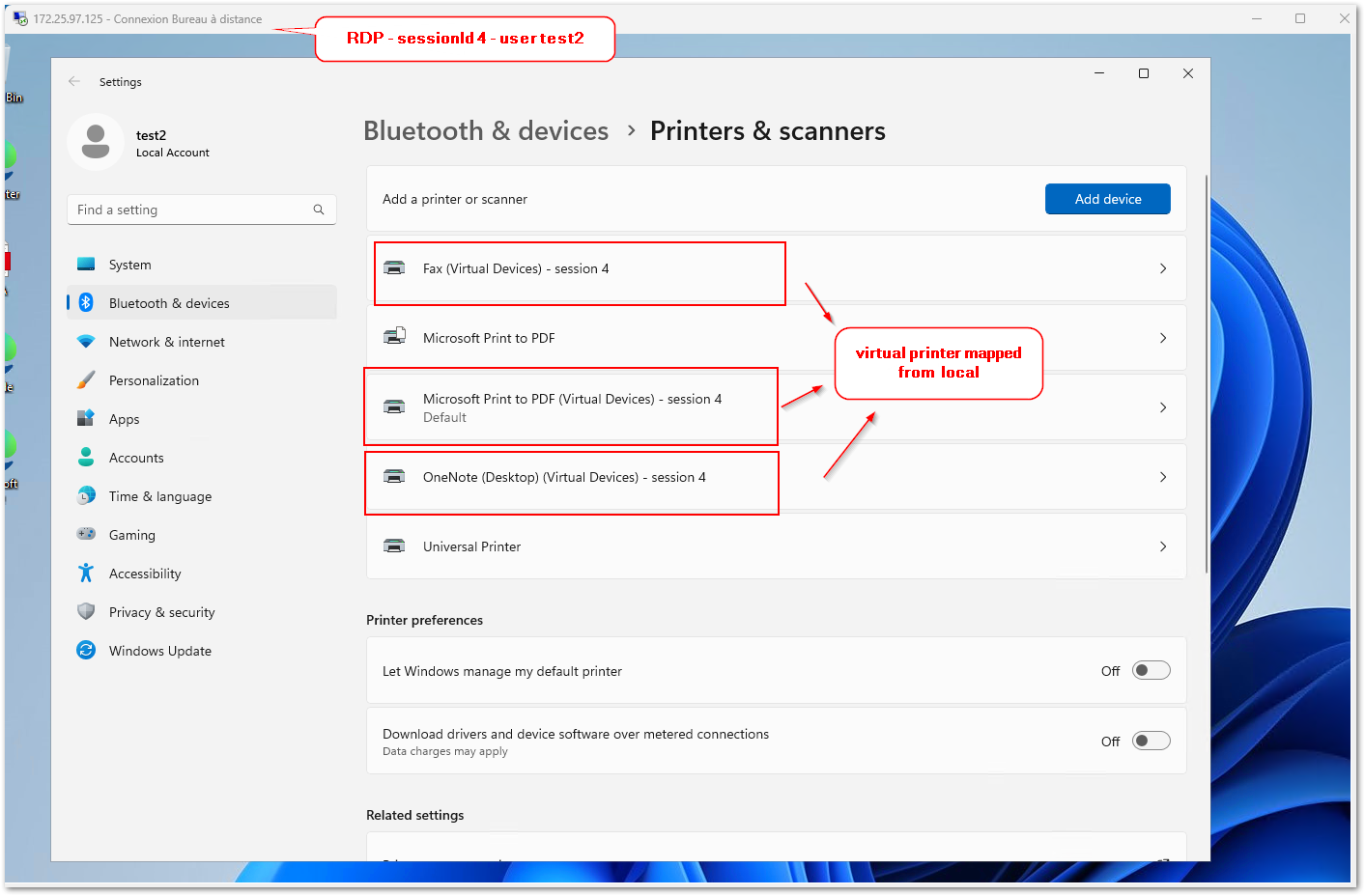
Task: Click the Personalization paintbrush icon
Action: (85, 379)
